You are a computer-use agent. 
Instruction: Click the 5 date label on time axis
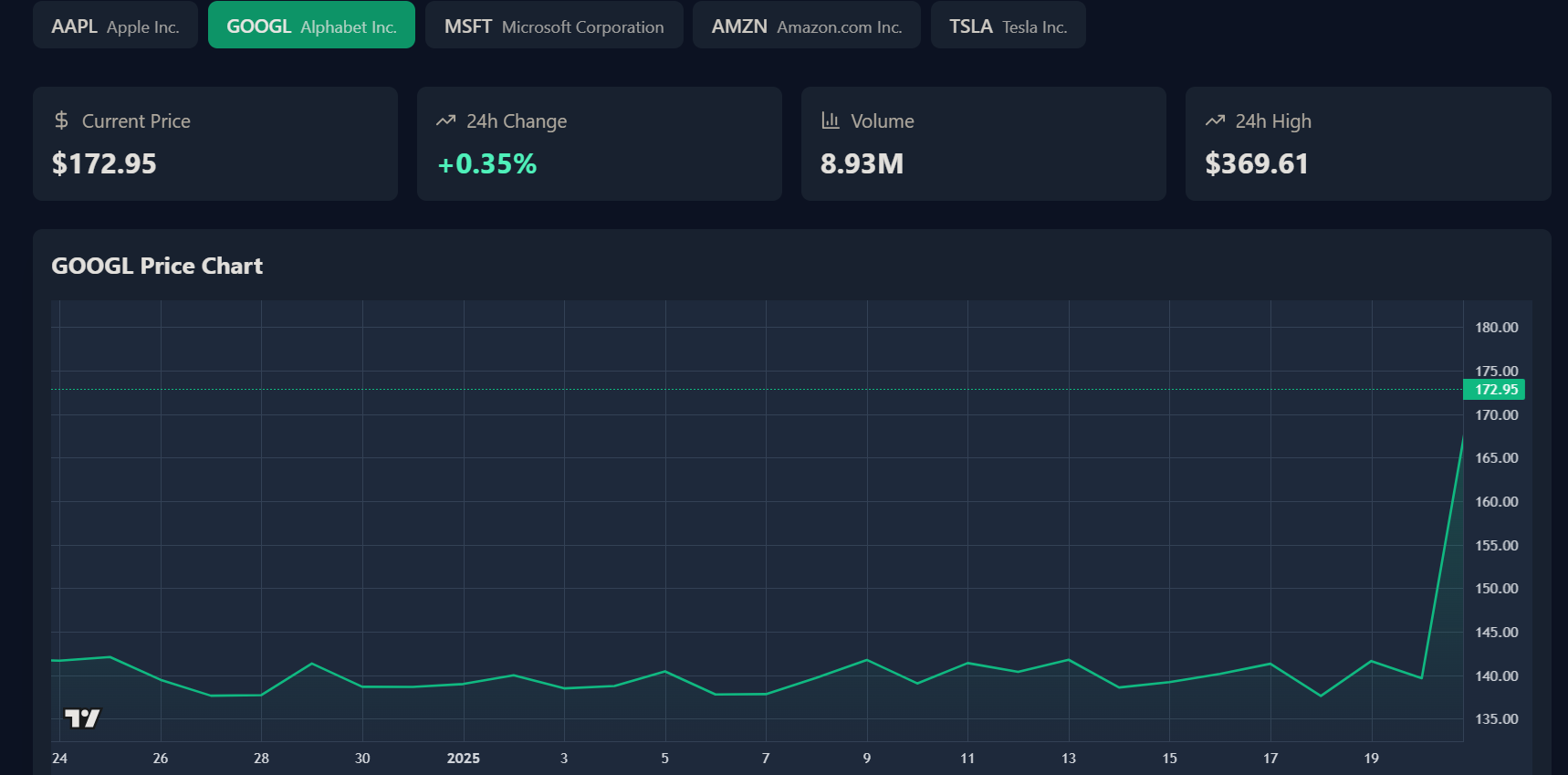coord(665,758)
